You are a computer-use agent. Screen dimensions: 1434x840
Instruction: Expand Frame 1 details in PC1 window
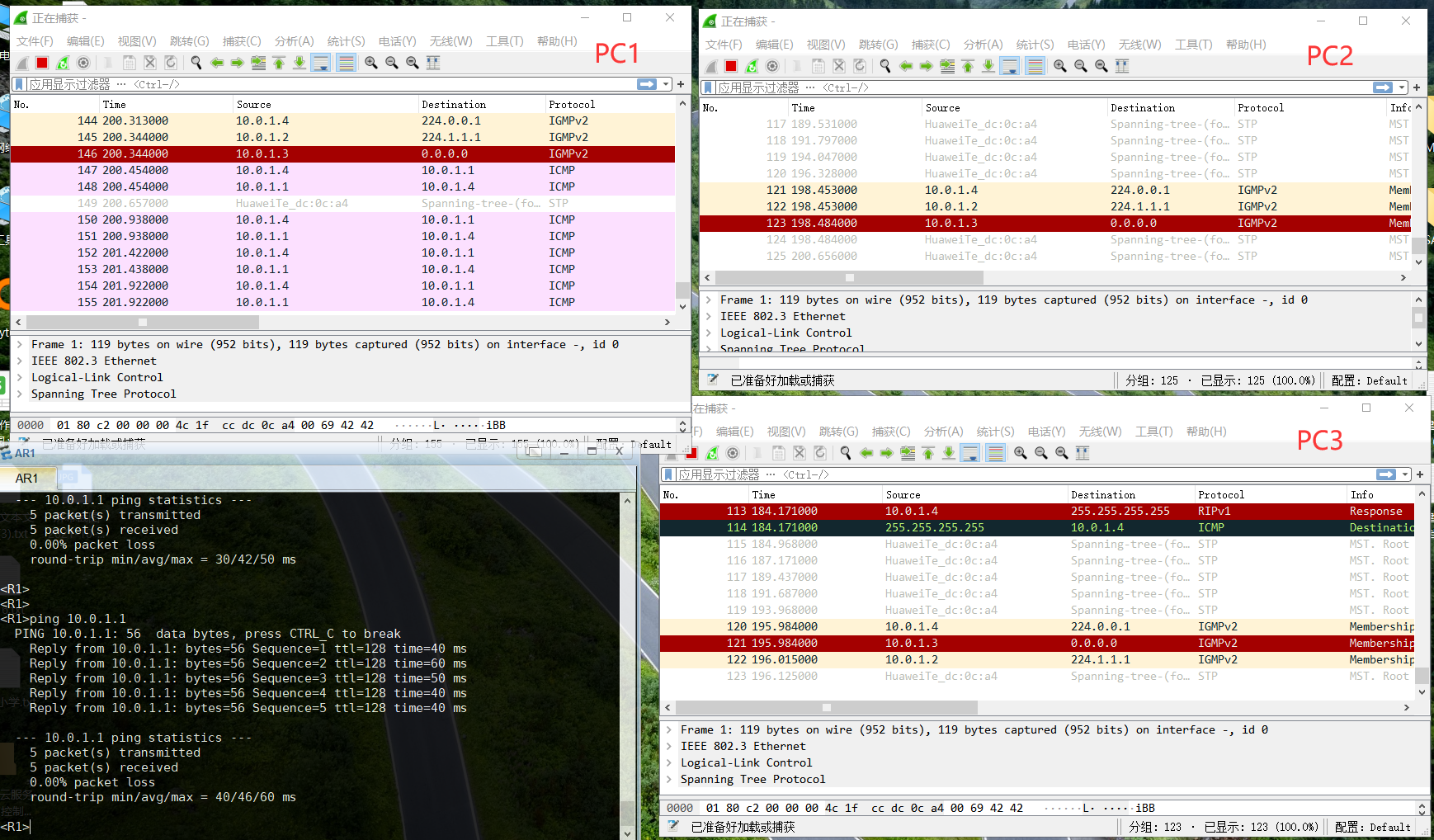pyautogui.click(x=20, y=344)
